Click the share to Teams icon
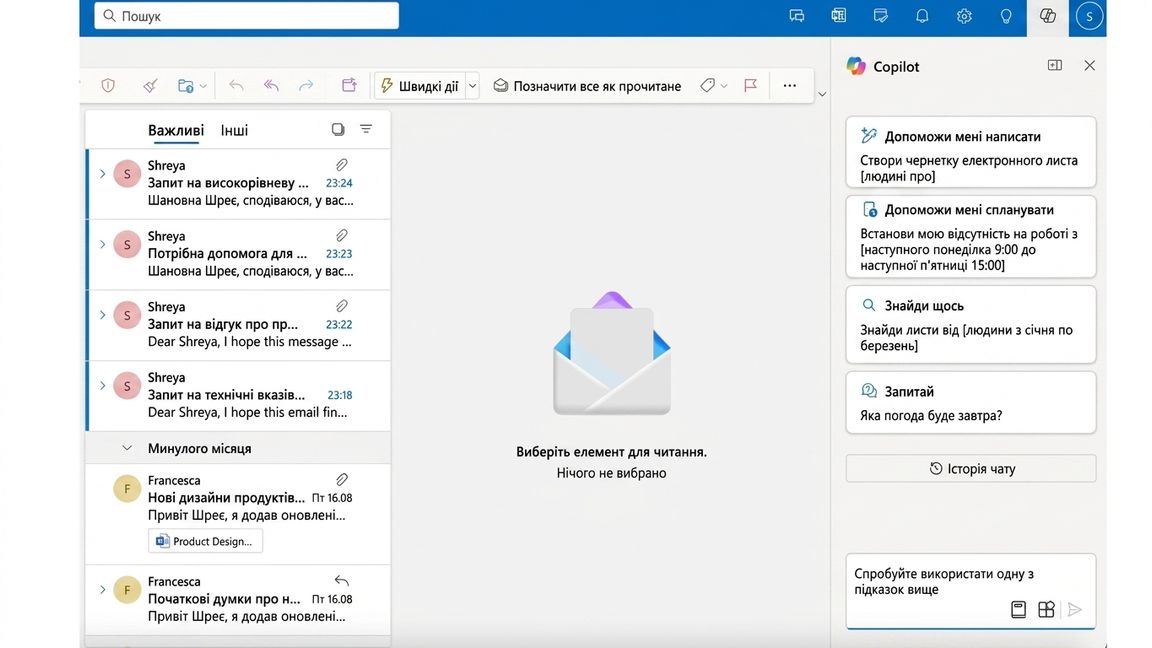1152x648 pixels. (x=349, y=85)
